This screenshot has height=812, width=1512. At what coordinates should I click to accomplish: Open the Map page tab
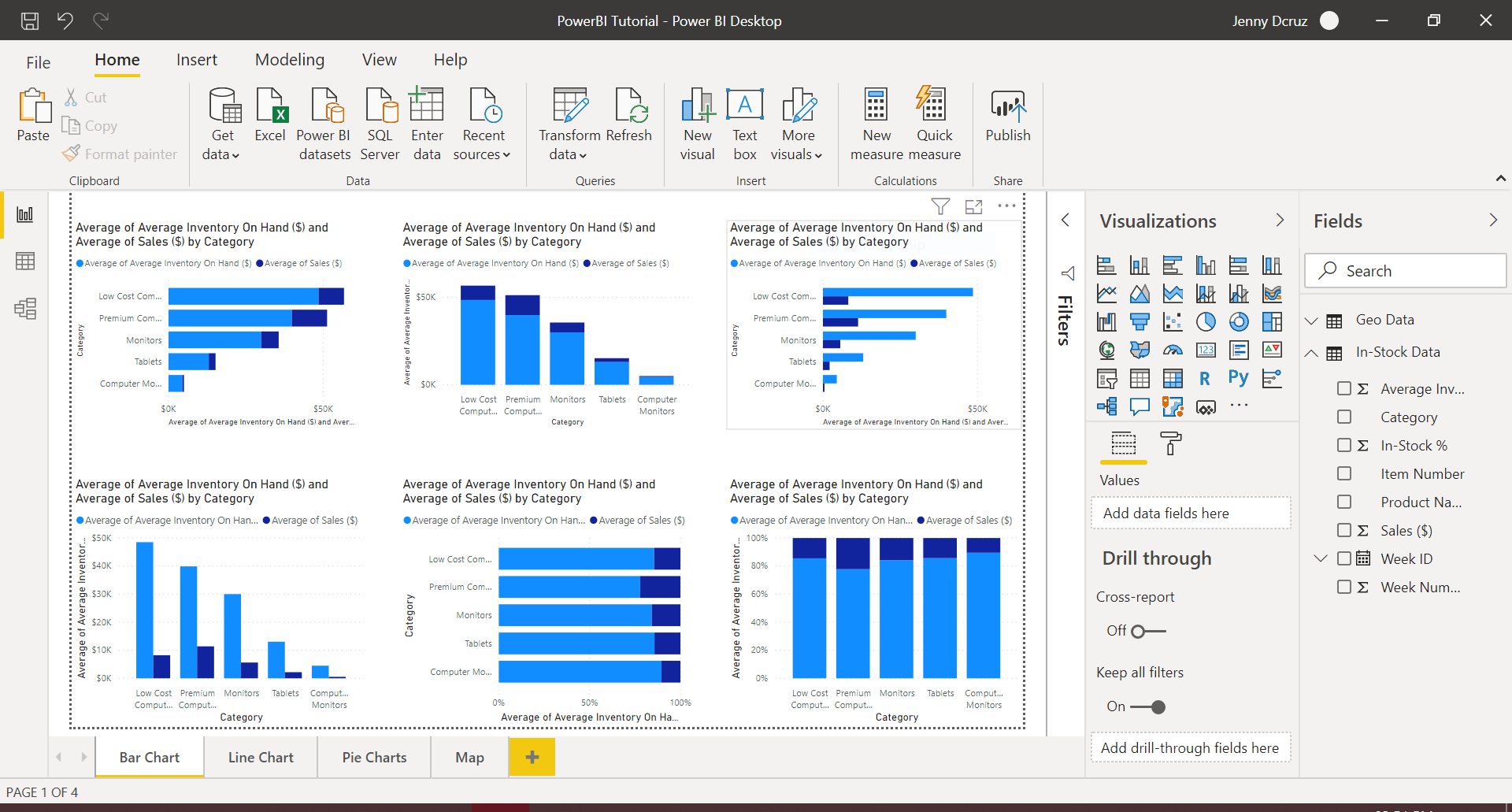470,758
